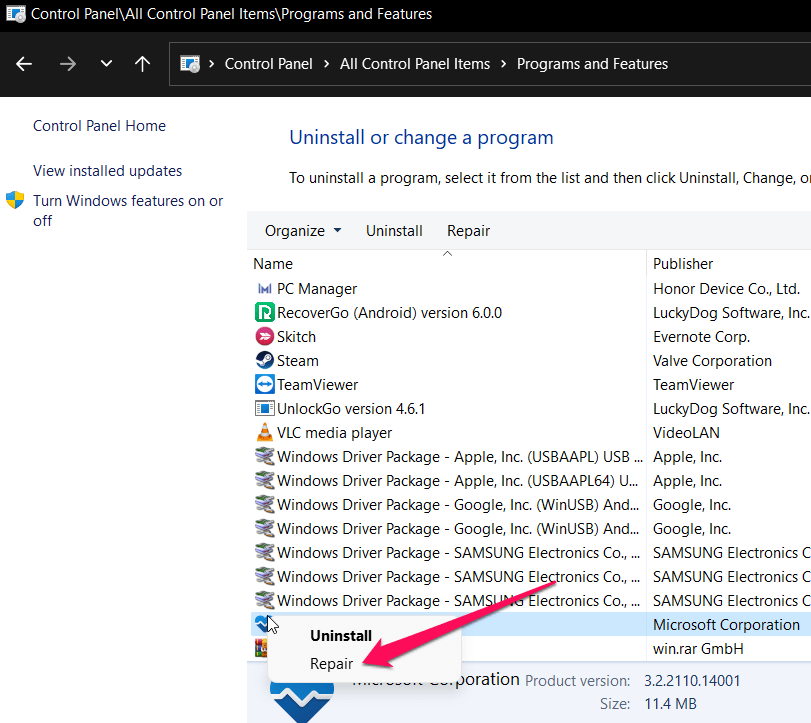This screenshot has height=723, width=811.
Task: Click the Control Panel title bar icon
Action: [x=16, y=14]
